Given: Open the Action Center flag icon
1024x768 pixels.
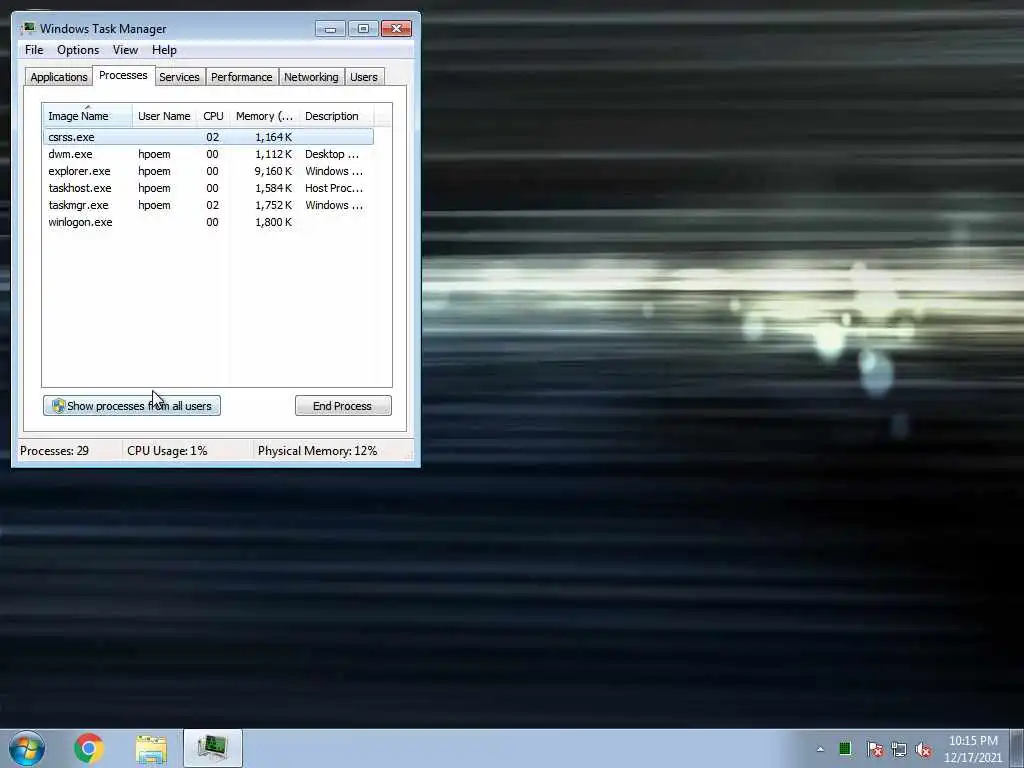Looking at the screenshot, I should [875, 750].
